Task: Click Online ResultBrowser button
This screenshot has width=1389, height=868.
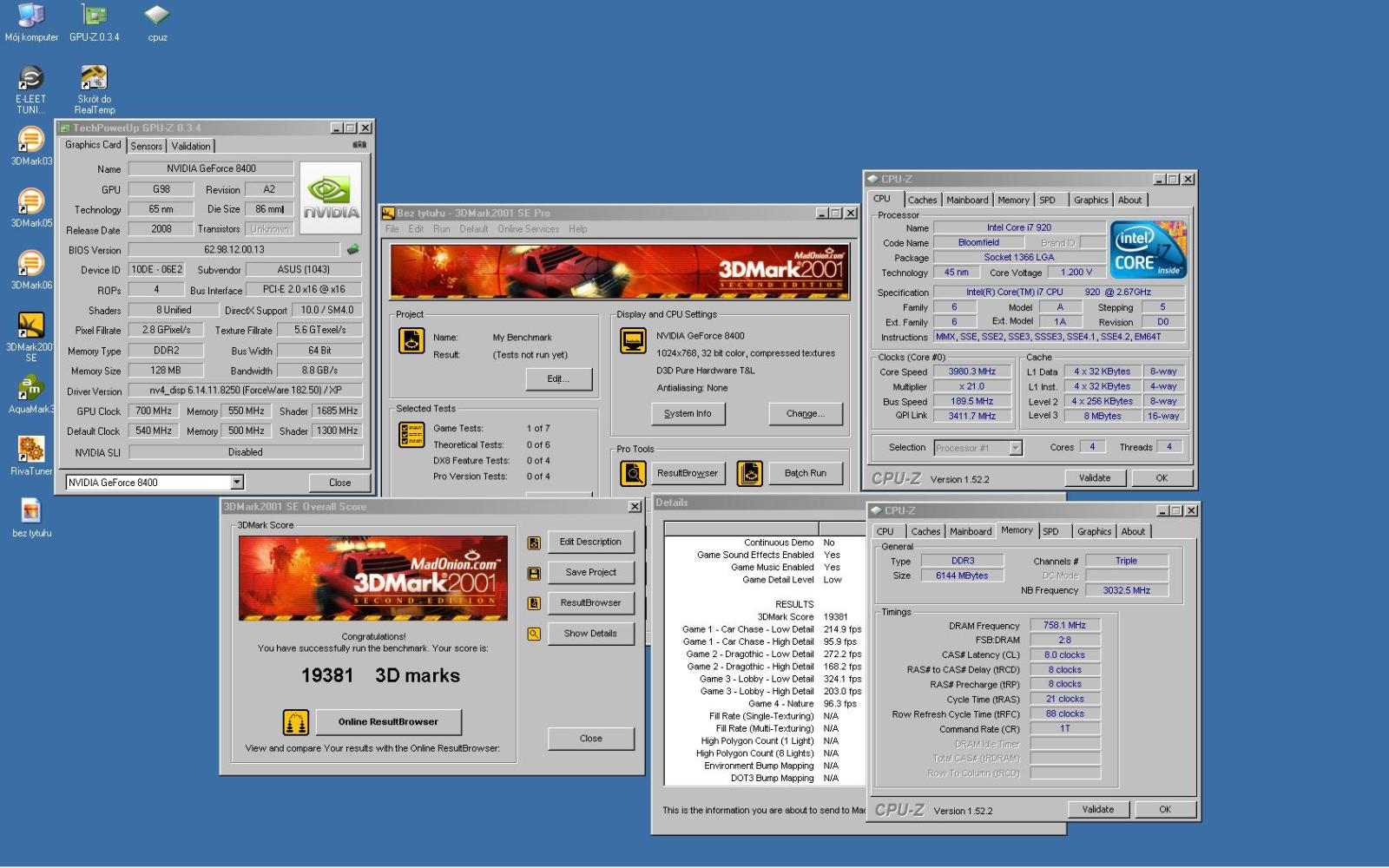Action: click(388, 722)
